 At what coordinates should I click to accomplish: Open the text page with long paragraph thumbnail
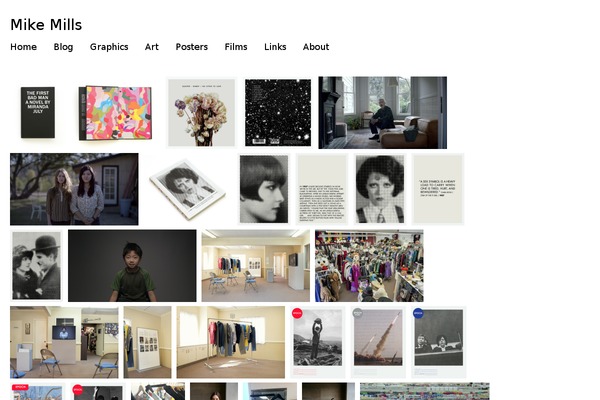tap(322, 189)
